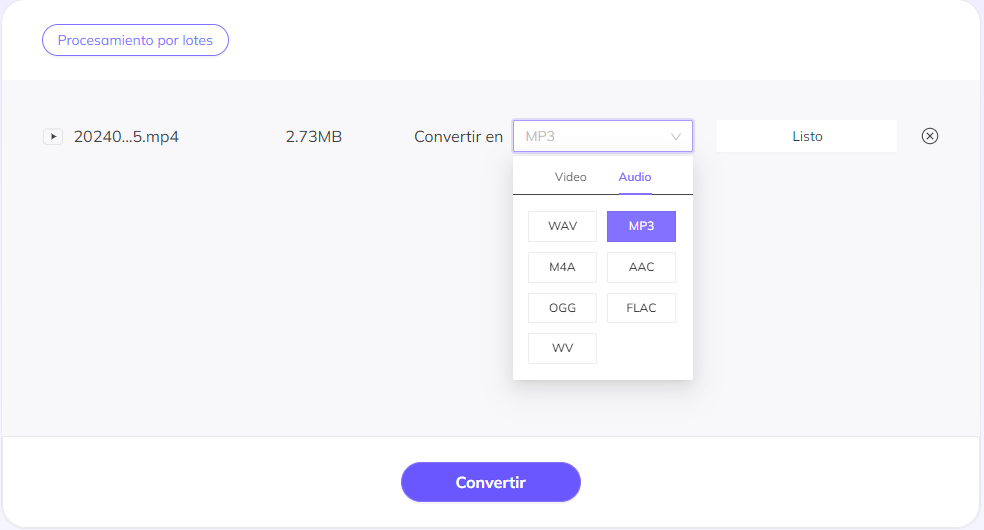Switch to the Video tab

click(570, 177)
